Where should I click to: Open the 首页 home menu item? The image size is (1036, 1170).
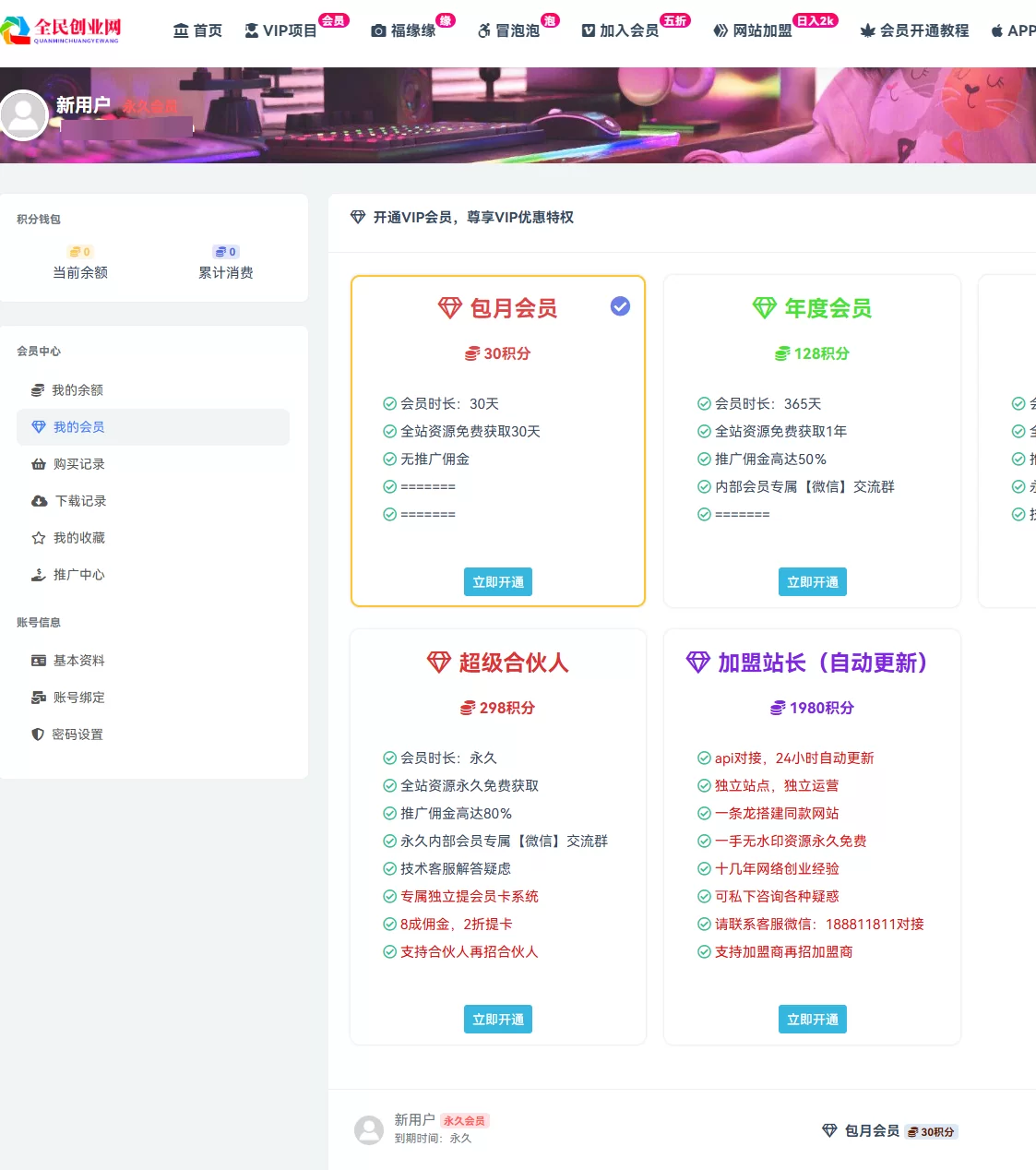[197, 30]
